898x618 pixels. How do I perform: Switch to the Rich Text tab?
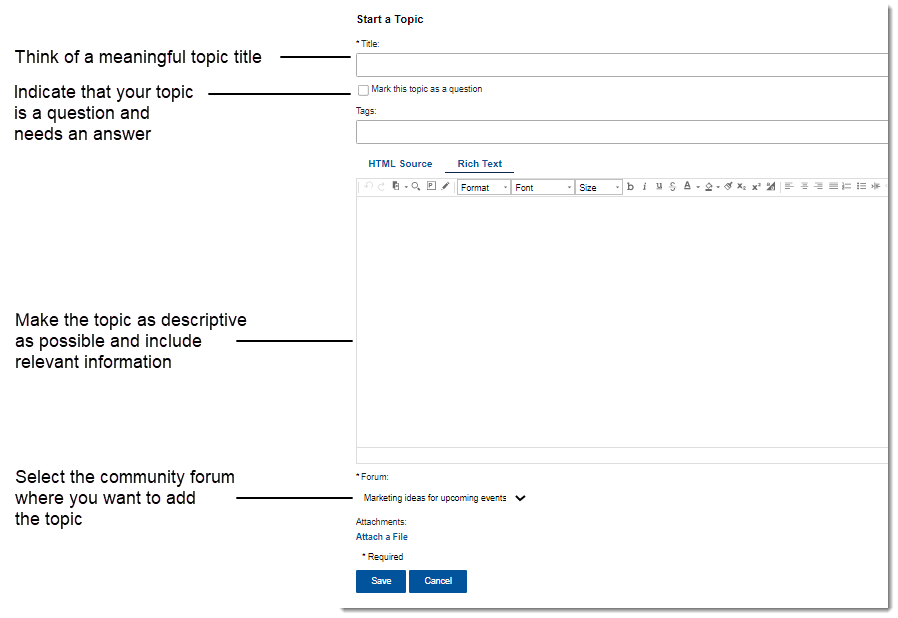click(479, 163)
